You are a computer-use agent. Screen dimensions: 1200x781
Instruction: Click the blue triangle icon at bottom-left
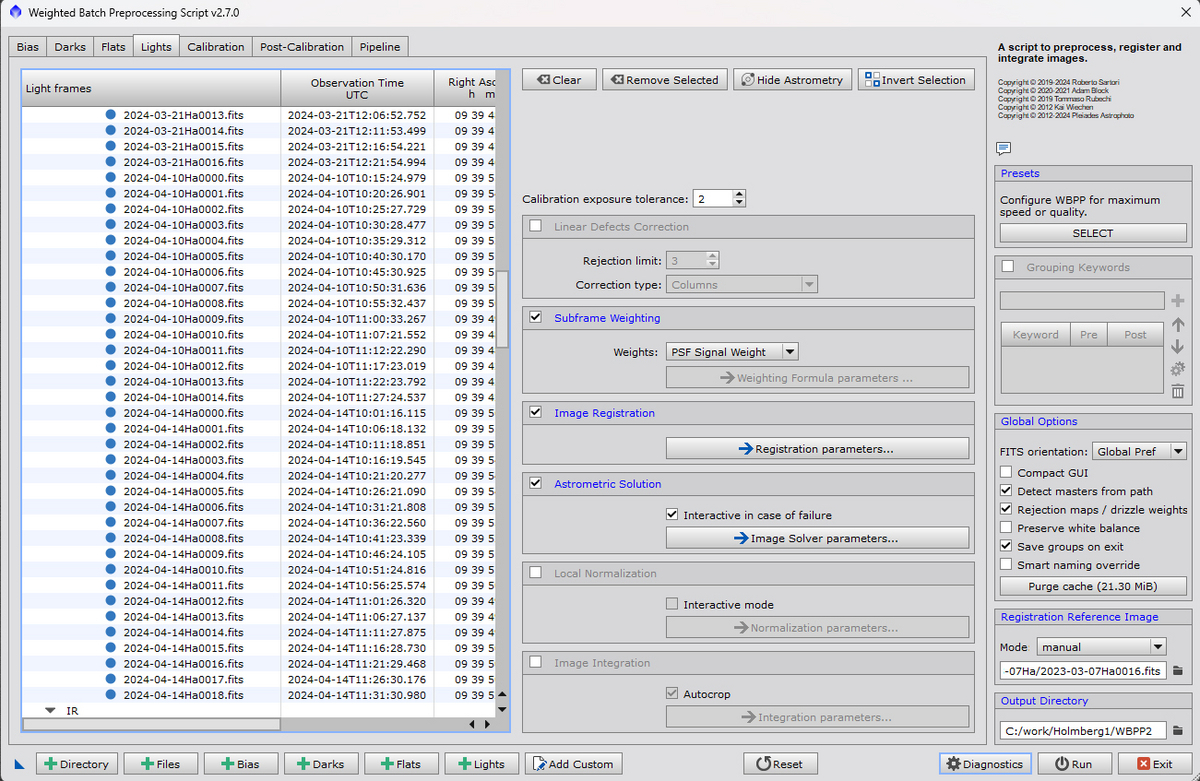click(19, 764)
